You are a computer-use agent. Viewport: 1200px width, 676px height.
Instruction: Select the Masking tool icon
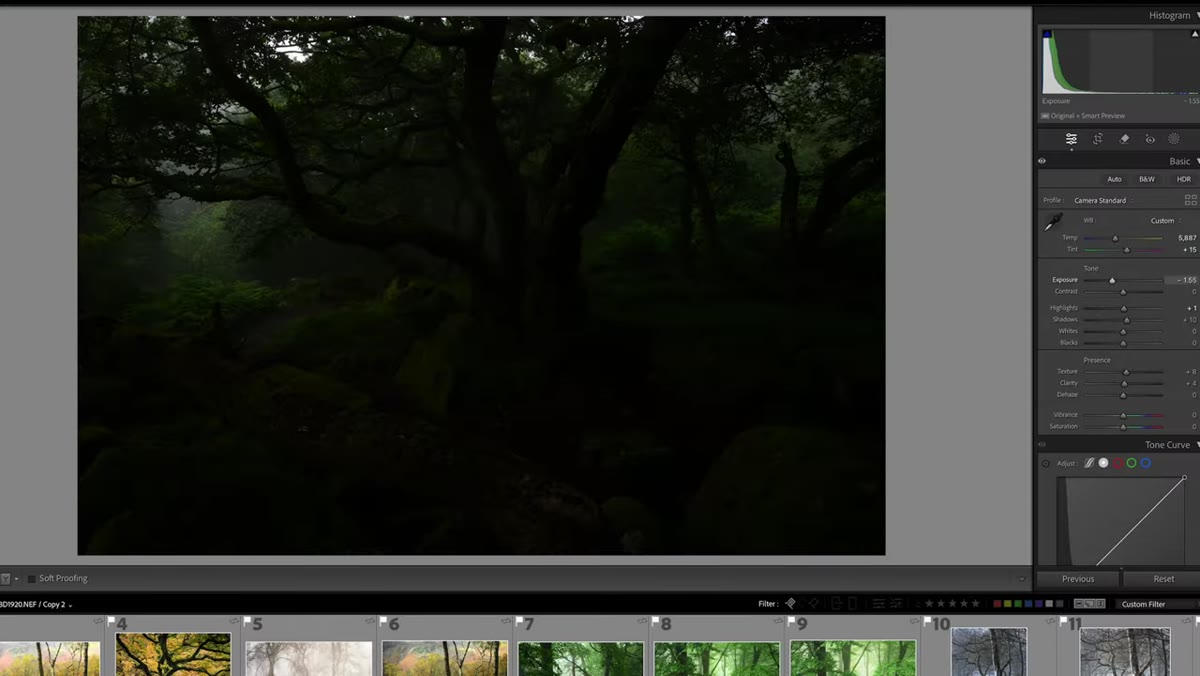(1174, 139)
